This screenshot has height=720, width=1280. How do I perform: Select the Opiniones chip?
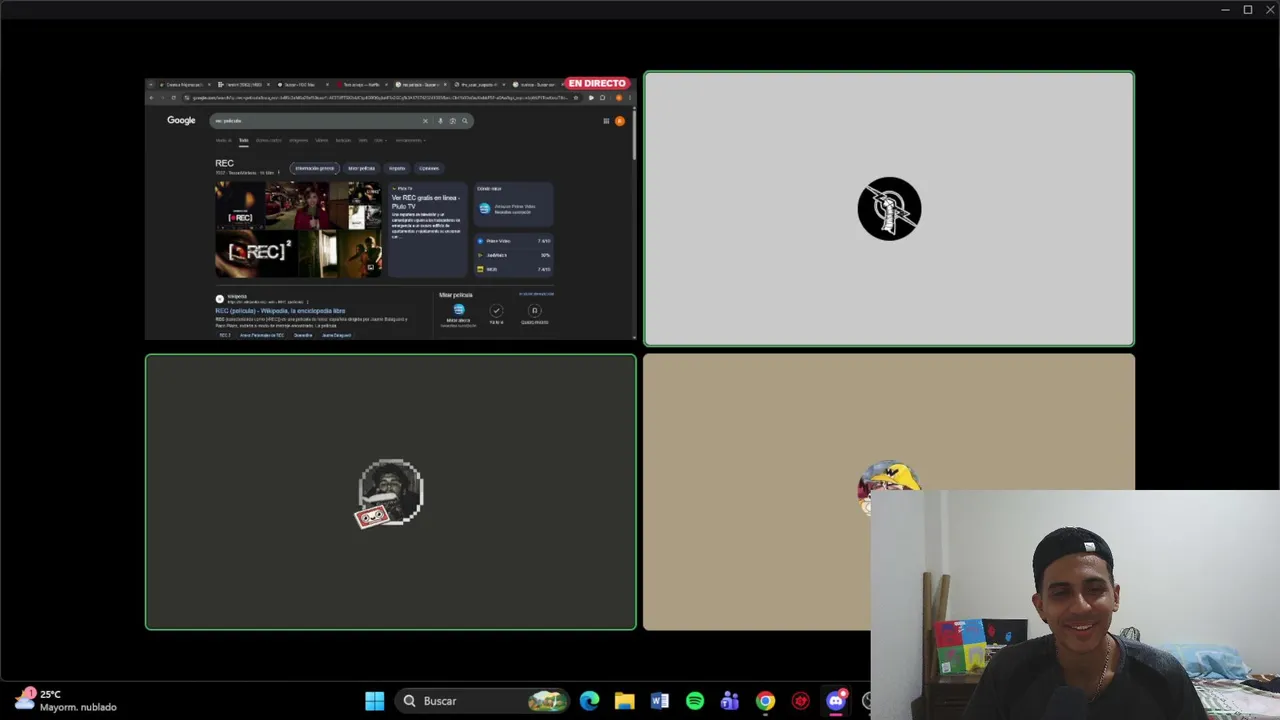click(429, 168)
